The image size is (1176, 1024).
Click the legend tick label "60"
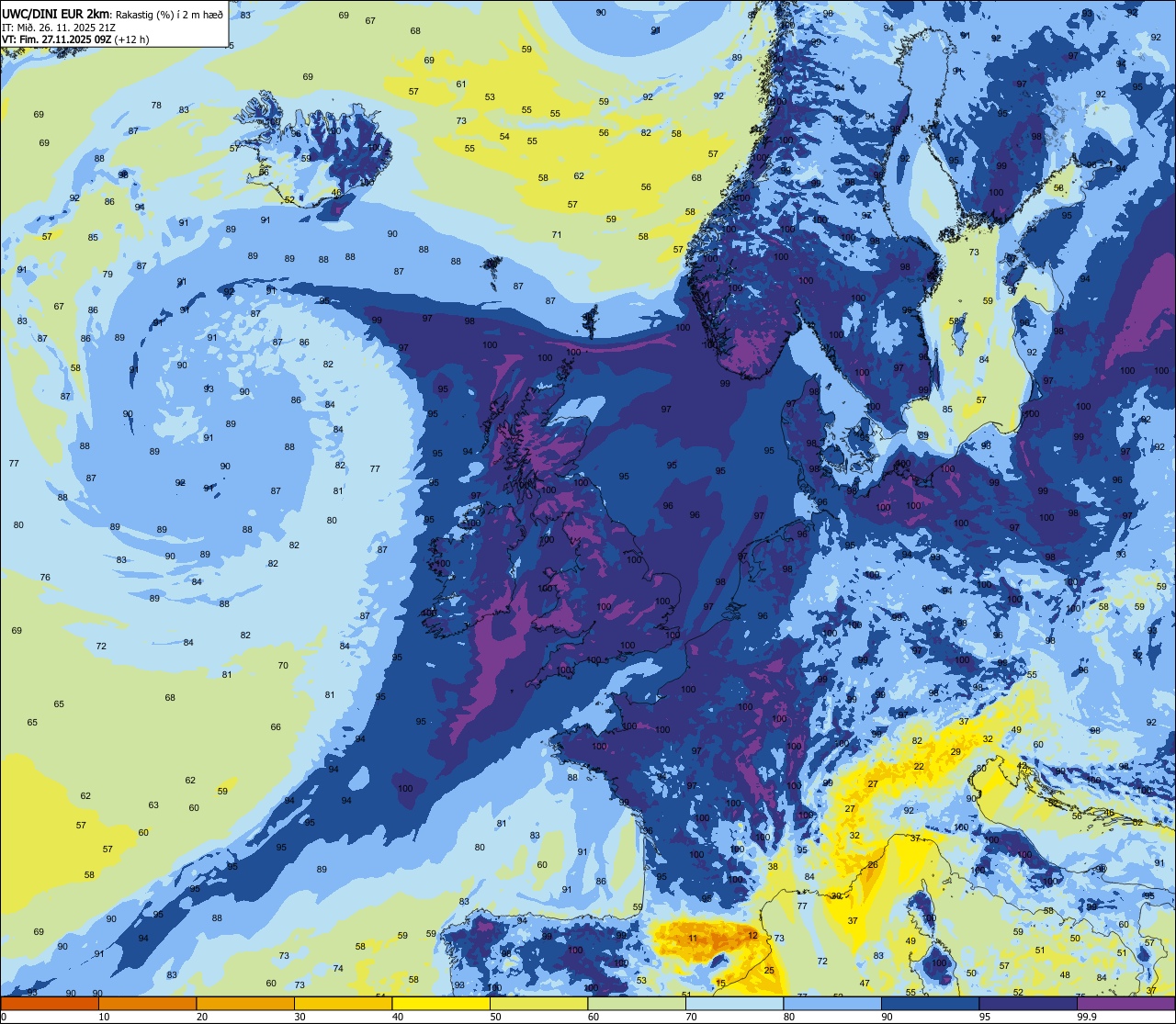(x=594, y=1017)
